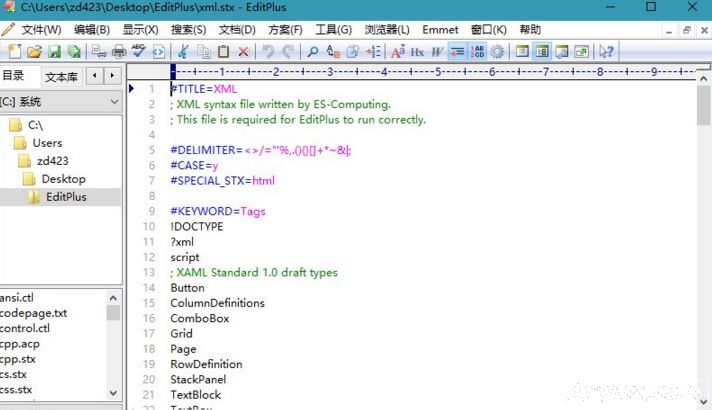Image resolution: width=712 pixels, height=410 pixels.
Task: Click the left tab scroll arrow in side panel
Action: (x=94, y=75)
